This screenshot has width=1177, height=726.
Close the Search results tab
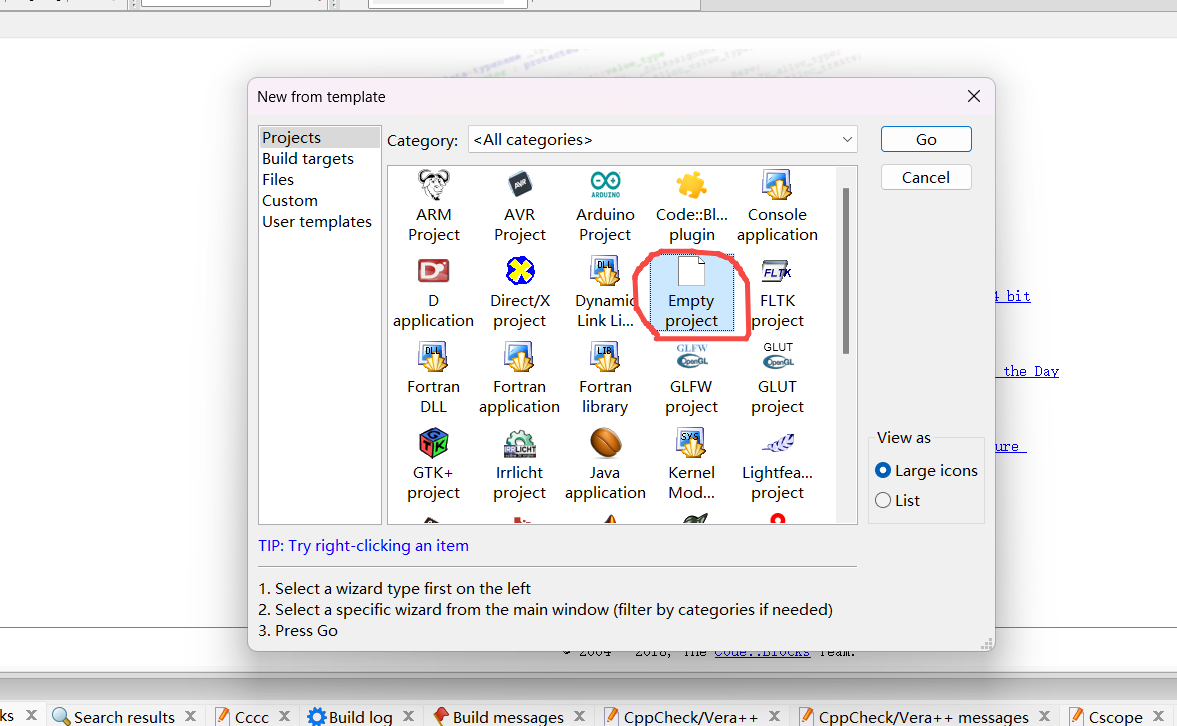pyautogui.click(x=191, y=716)
